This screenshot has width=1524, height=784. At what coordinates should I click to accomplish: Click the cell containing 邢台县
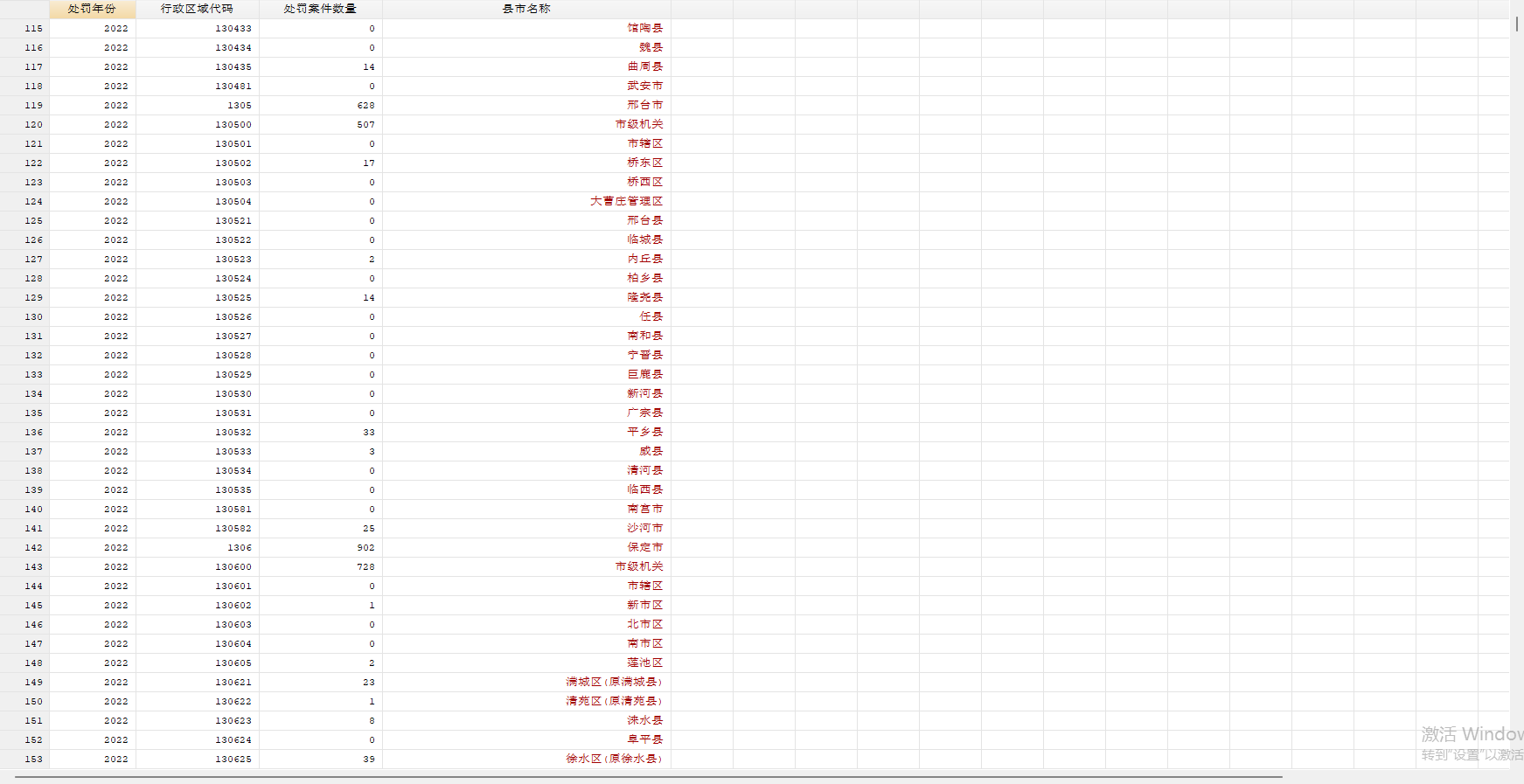pyautogui.click(x=526, y=221)
